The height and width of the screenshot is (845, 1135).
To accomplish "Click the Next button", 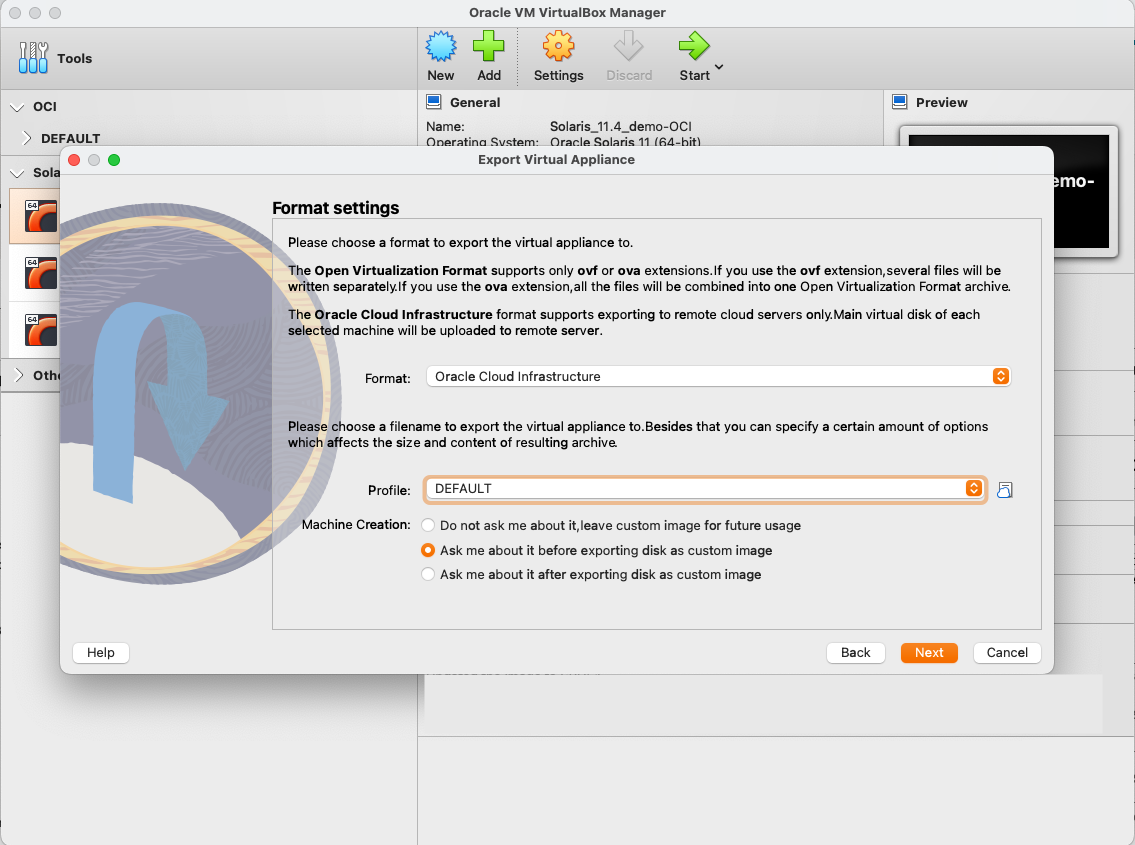I will (929, 652).
